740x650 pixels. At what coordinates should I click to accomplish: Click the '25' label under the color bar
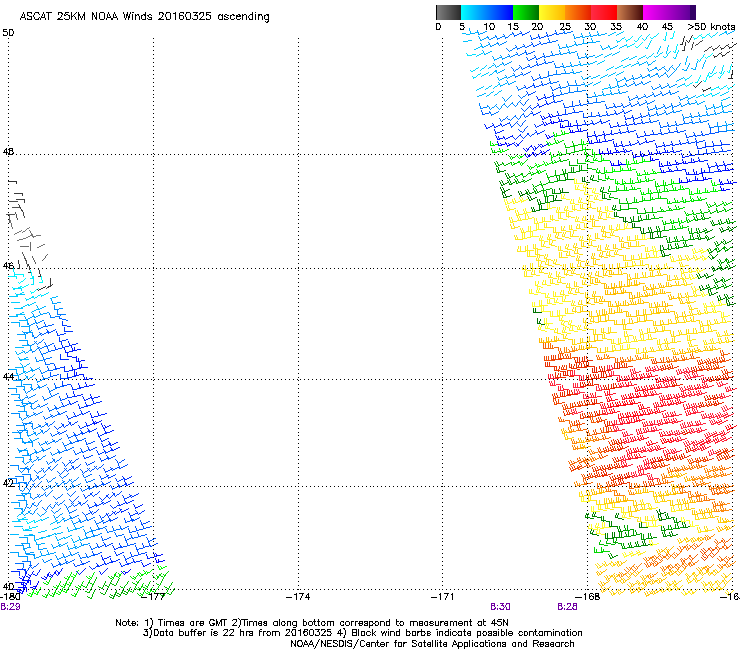[x=565, y=26]
